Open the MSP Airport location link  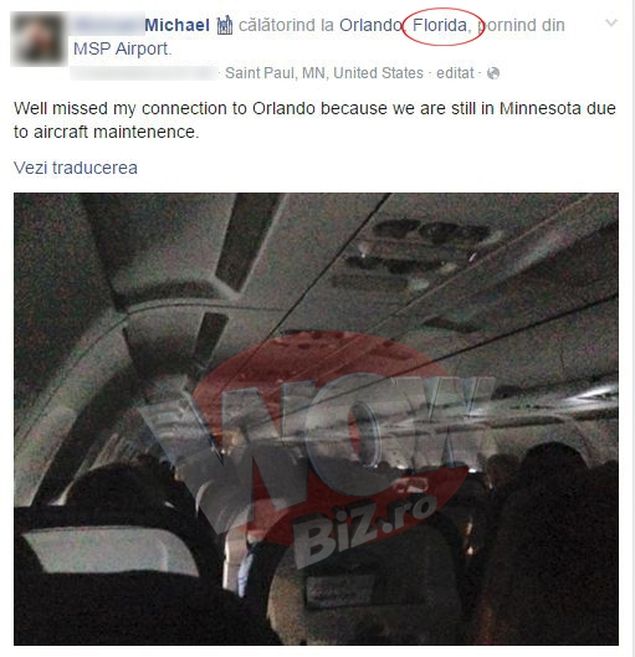tap(121, 49)
